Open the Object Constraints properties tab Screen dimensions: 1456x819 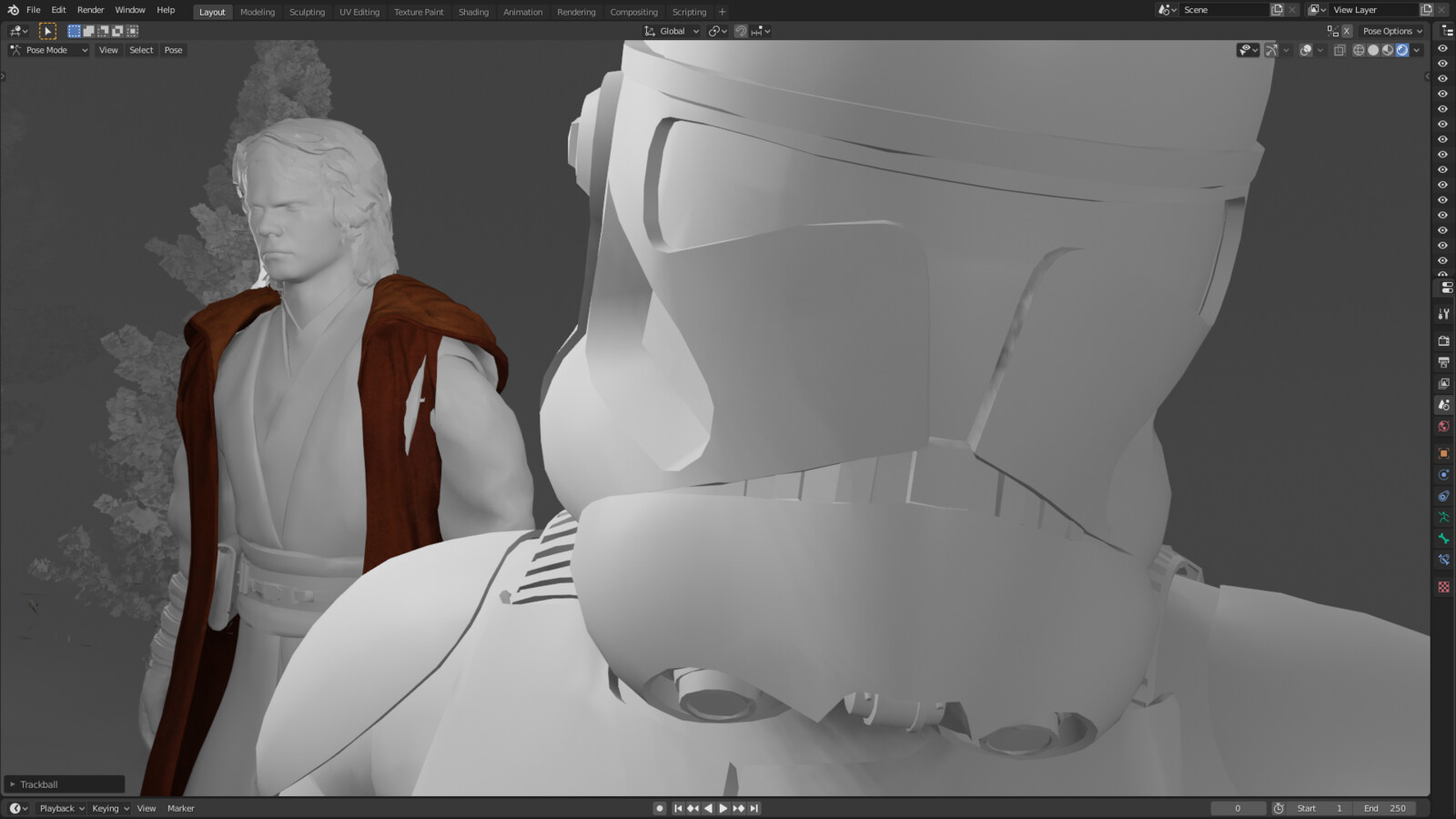(1443, 496)
